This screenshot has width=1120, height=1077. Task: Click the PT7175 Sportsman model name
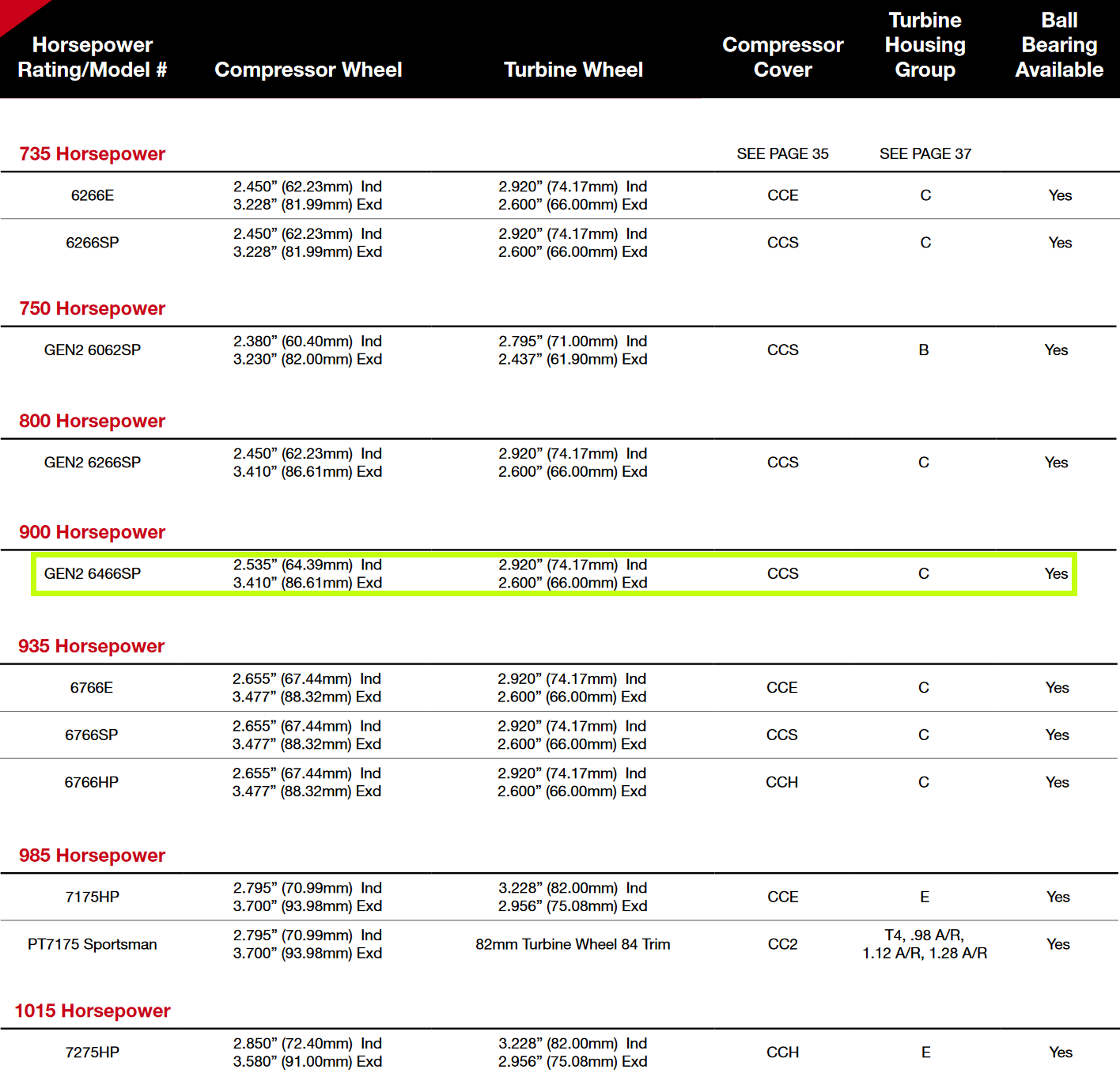pyautogui.click(x=93, y=944)
